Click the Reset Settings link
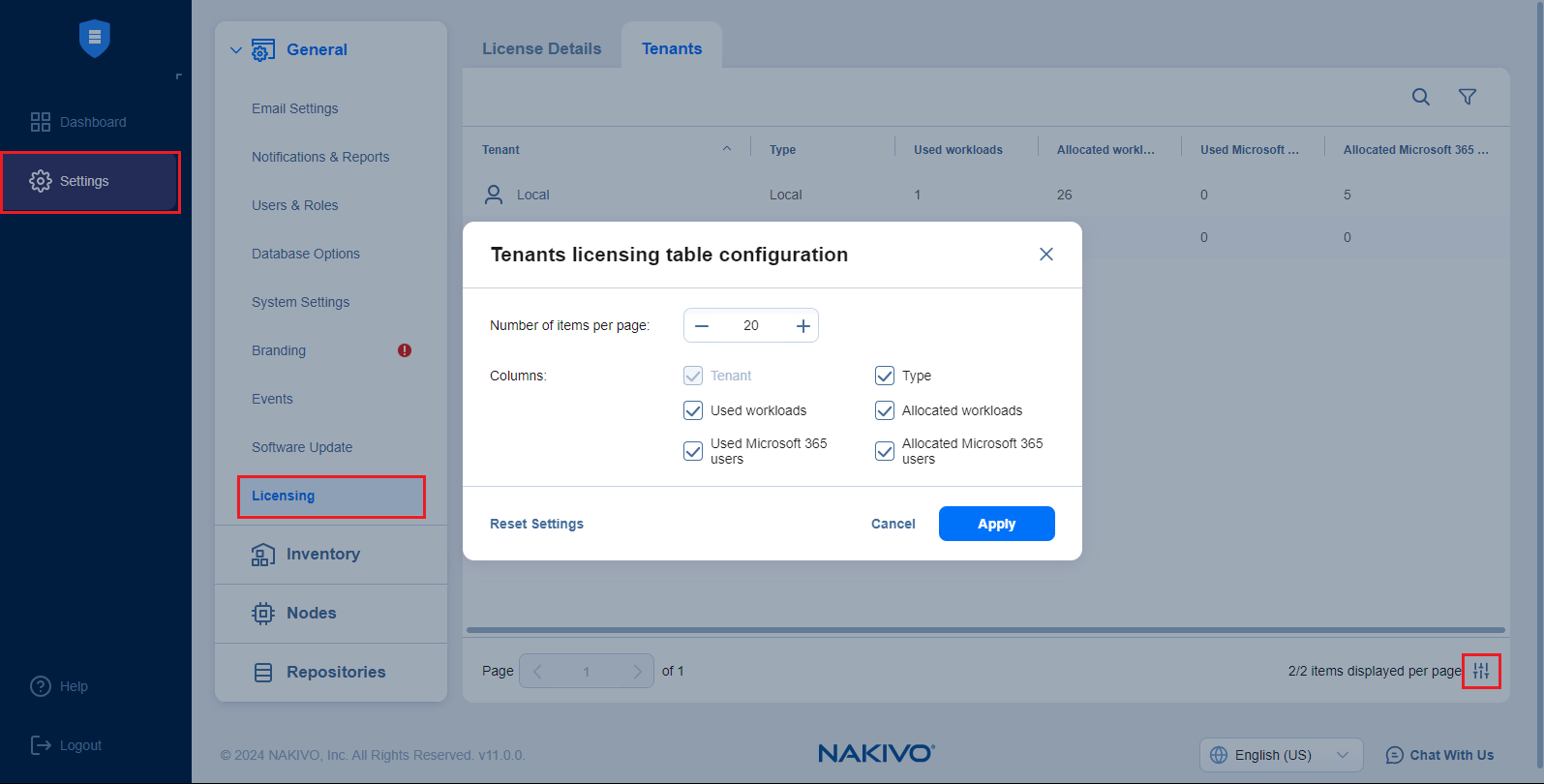 coord(536,524)
